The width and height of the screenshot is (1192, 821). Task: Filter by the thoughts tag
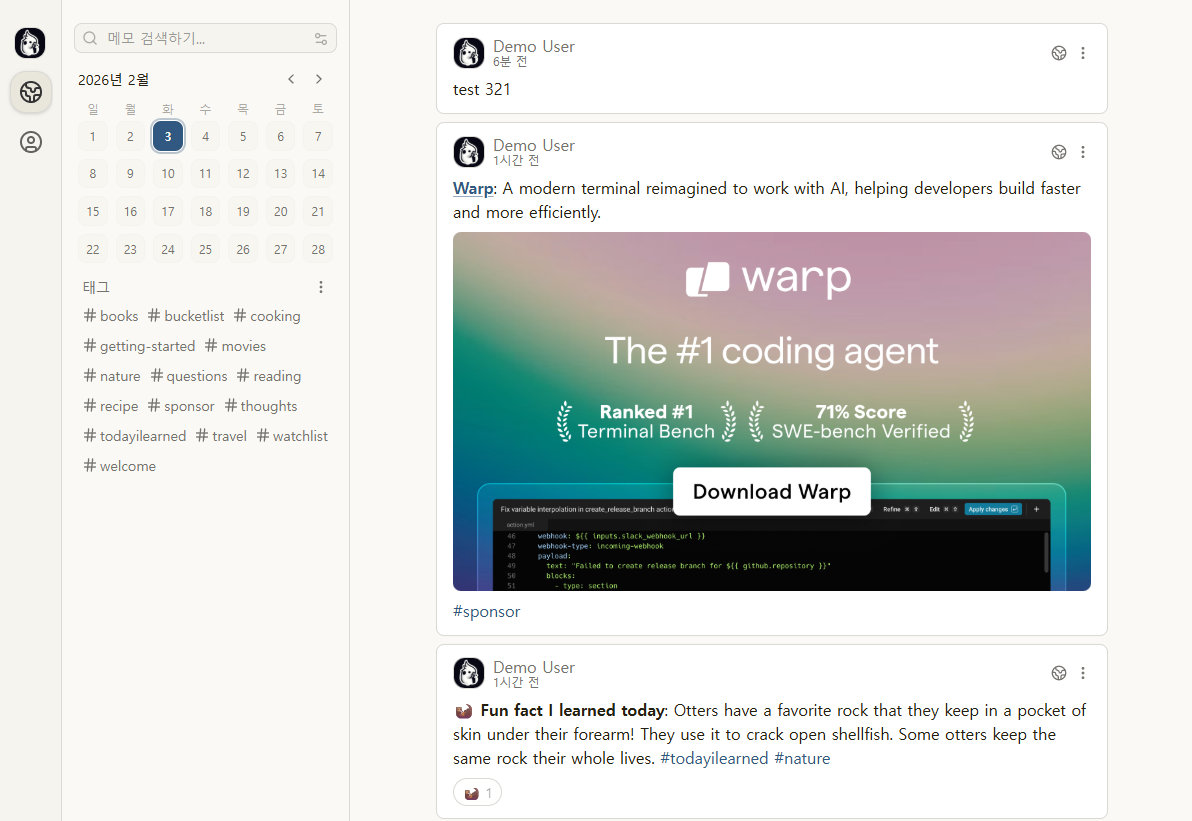261,406
